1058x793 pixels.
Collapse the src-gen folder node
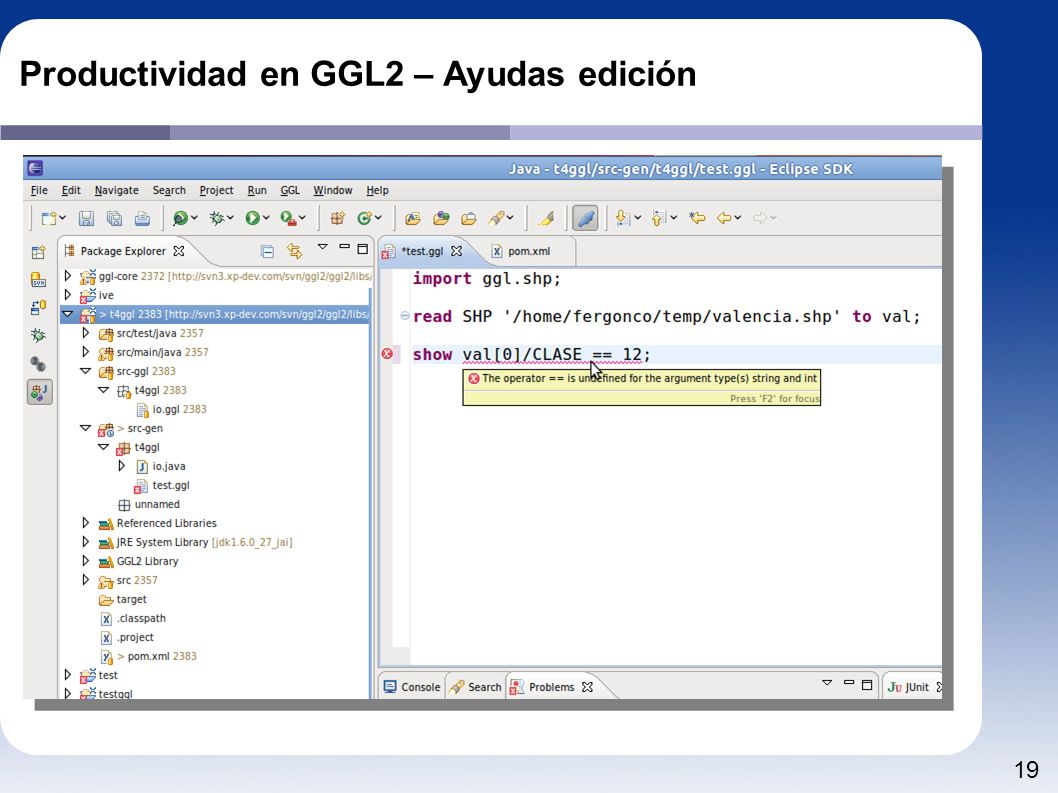coord(86,427)
